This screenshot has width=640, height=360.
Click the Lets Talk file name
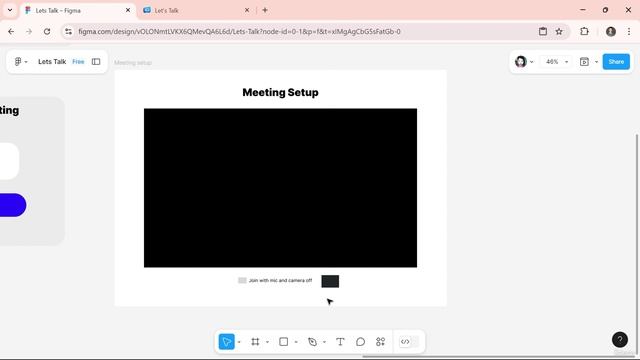click(52, 62)
